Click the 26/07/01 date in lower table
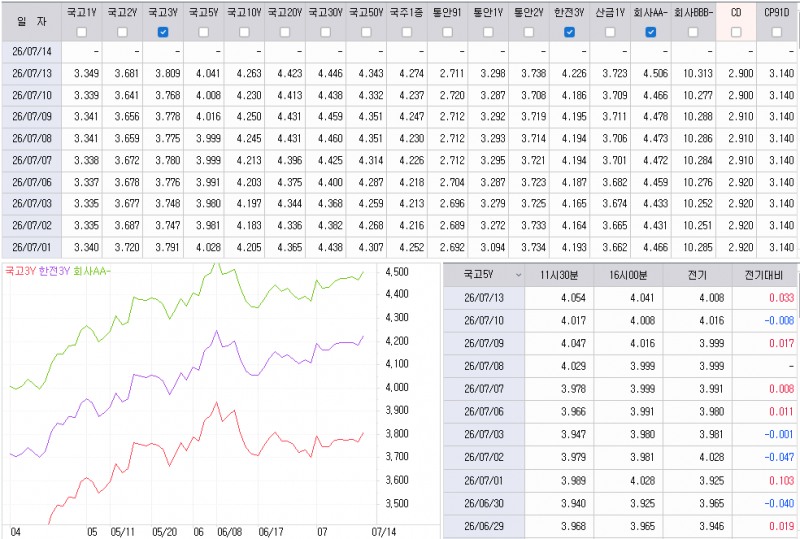Screen dimensions: 800x539 (484, 480)
